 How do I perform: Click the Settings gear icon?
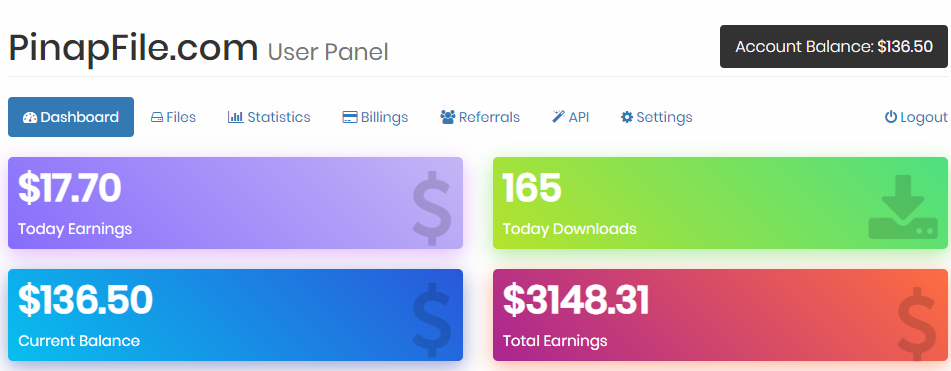tap(627, 117)
